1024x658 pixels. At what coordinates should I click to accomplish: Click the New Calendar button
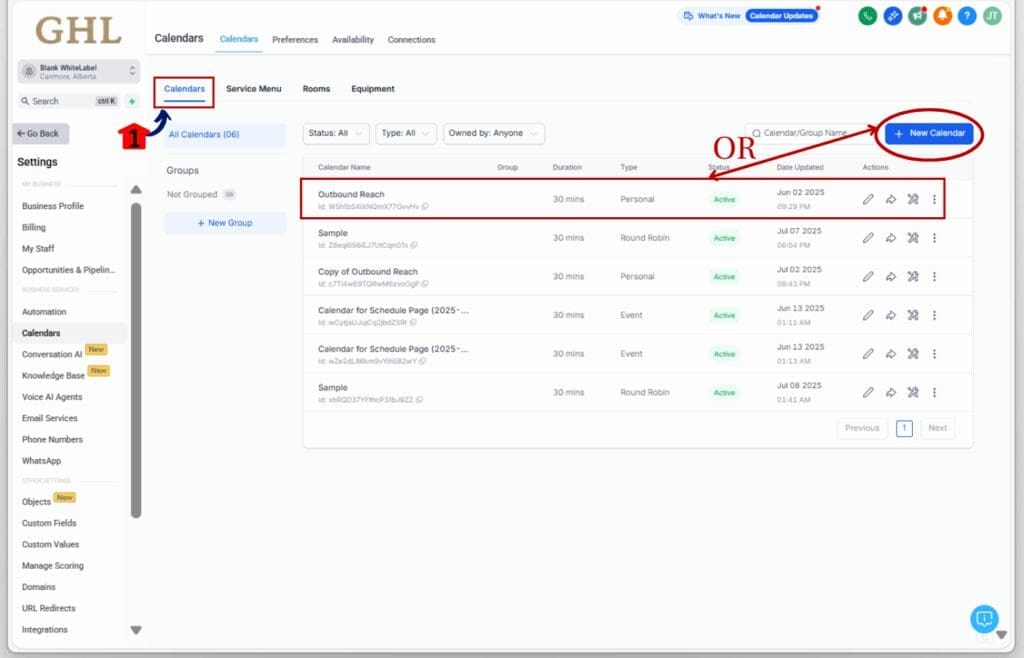pos(929,133)
